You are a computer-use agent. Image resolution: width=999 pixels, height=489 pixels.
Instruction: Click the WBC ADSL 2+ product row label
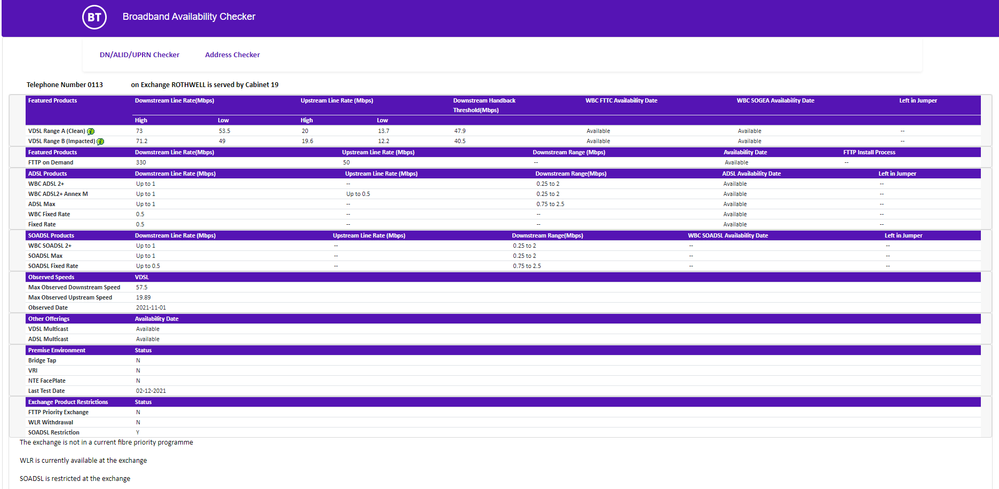click(x=47, y=183)
